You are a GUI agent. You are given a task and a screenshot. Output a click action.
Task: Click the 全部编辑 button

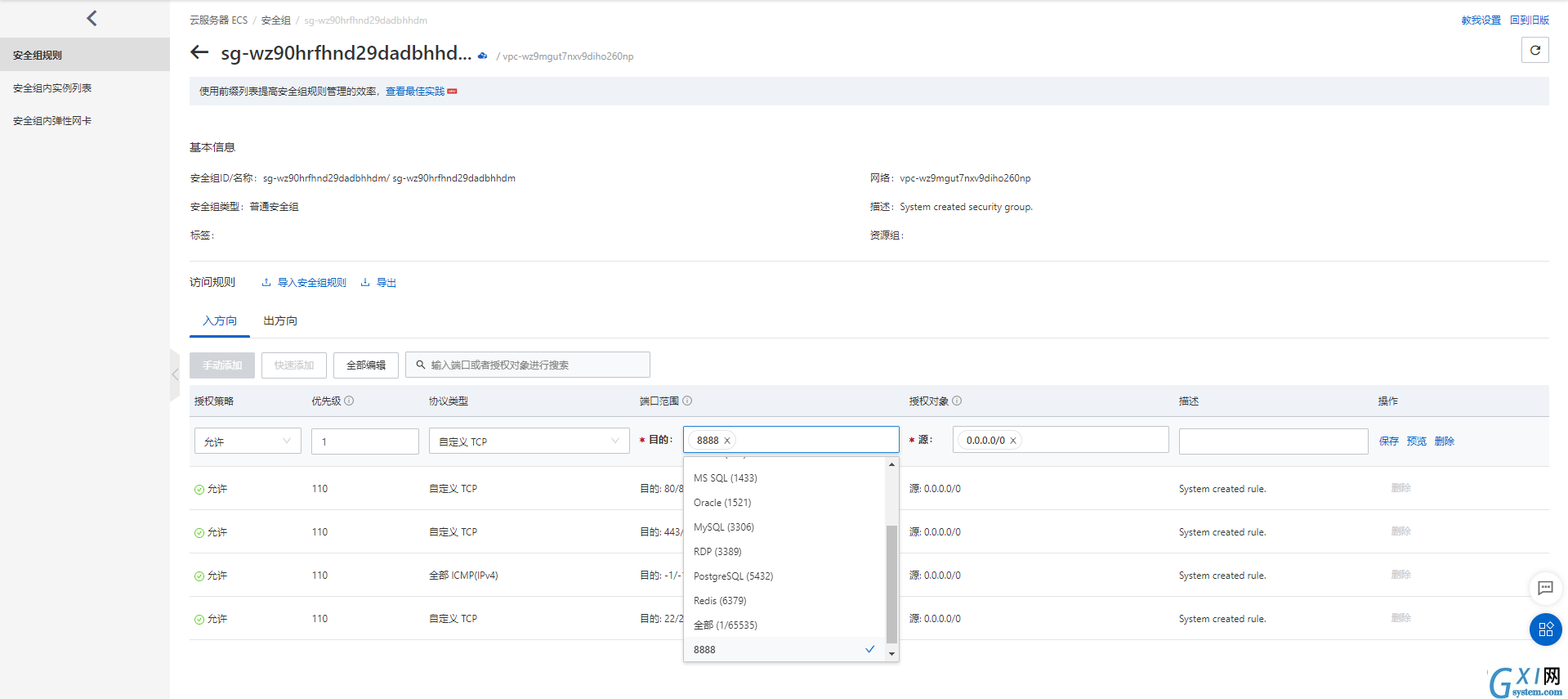[366, 365]
